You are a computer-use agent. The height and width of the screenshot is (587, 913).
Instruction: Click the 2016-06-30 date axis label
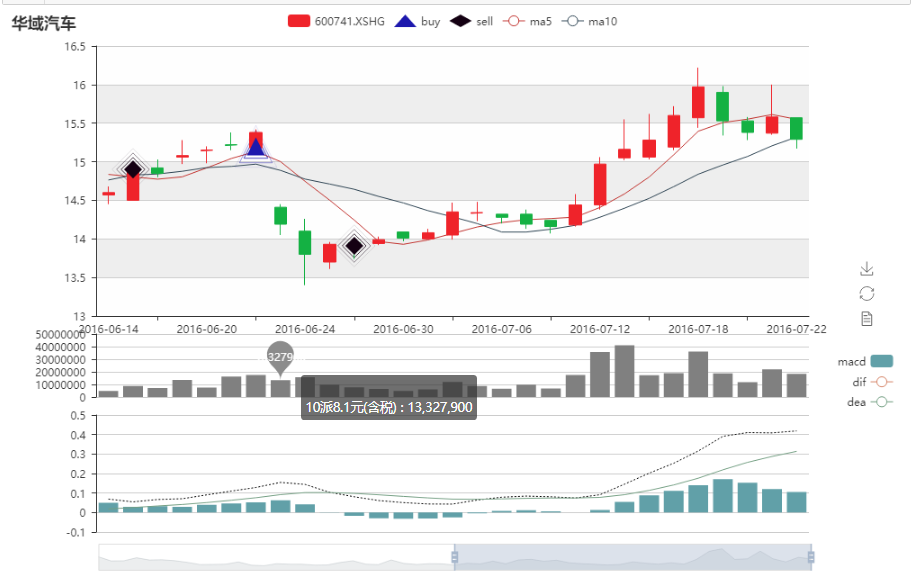click(x=403, y=329)
